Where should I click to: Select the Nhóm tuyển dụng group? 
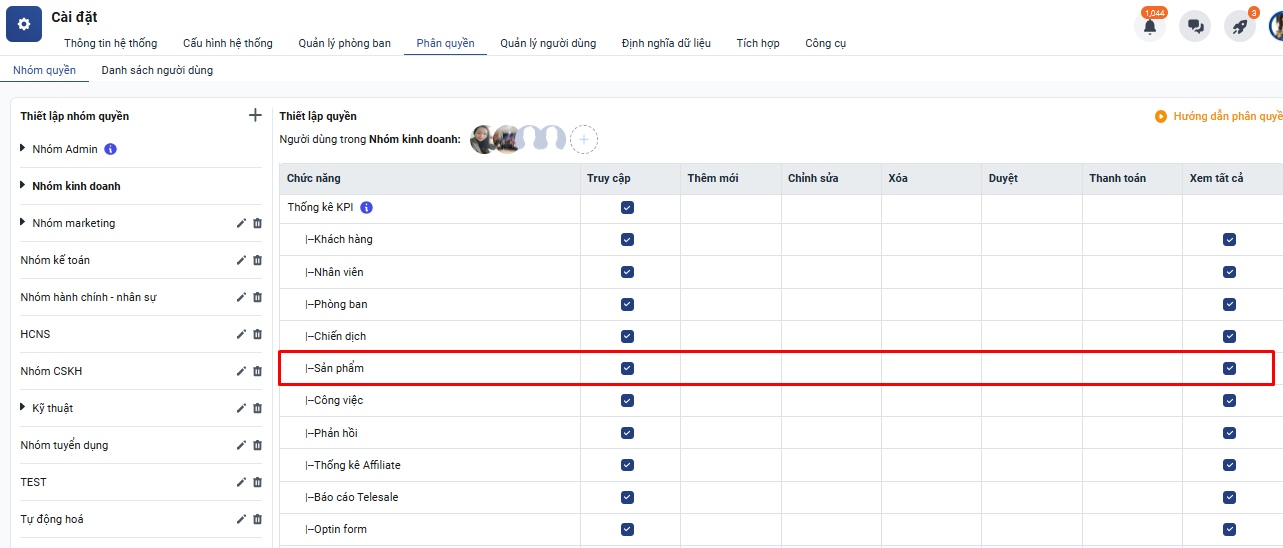[x=64, y=445]
